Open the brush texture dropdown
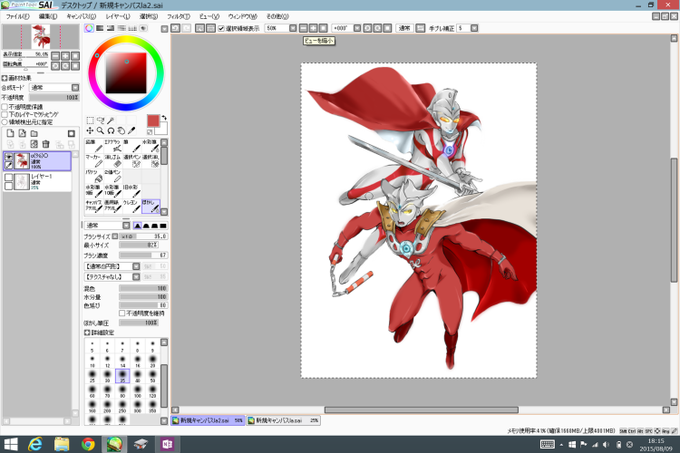Screen dimensions: 680x453 [x=136, y=277]
